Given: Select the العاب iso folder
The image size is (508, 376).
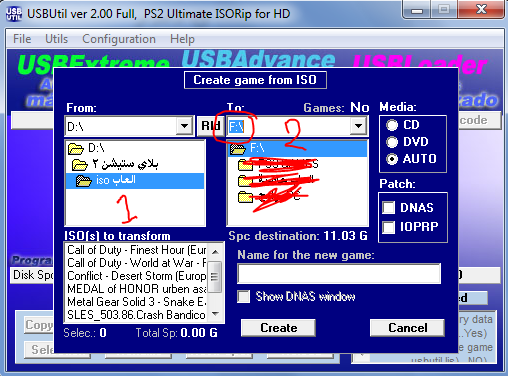Looking at the screenshot, I should pos(135,180).
